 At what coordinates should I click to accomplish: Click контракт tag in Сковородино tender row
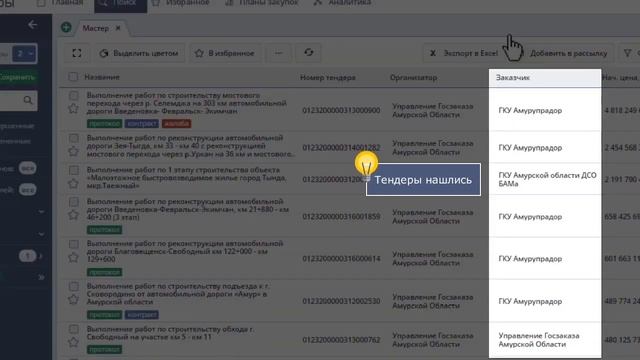pyautogui.click(x=142, y=315)
